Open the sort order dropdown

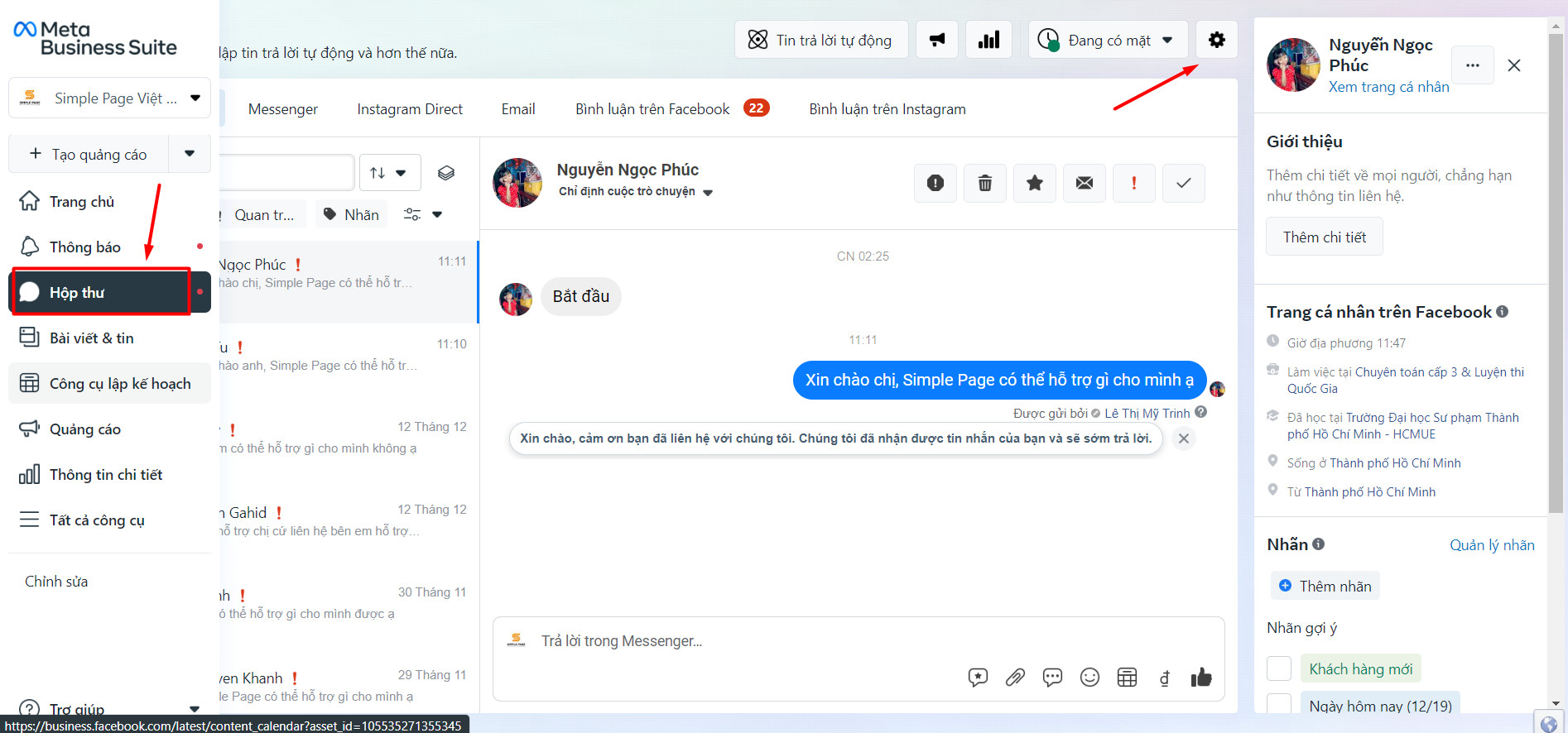pyautogui.click(x=389, y=173)
